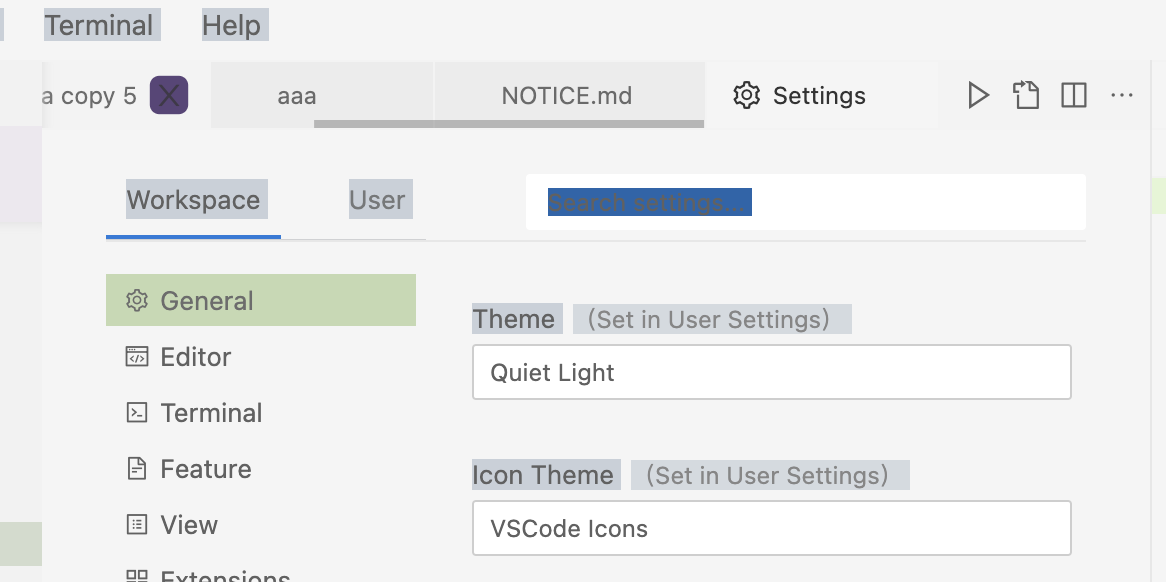The height and width of the screenshot is (582, 1166).
Task: Switch to the NOTICE.md tab
Action: pyautogui.click(x=567, y=96)
